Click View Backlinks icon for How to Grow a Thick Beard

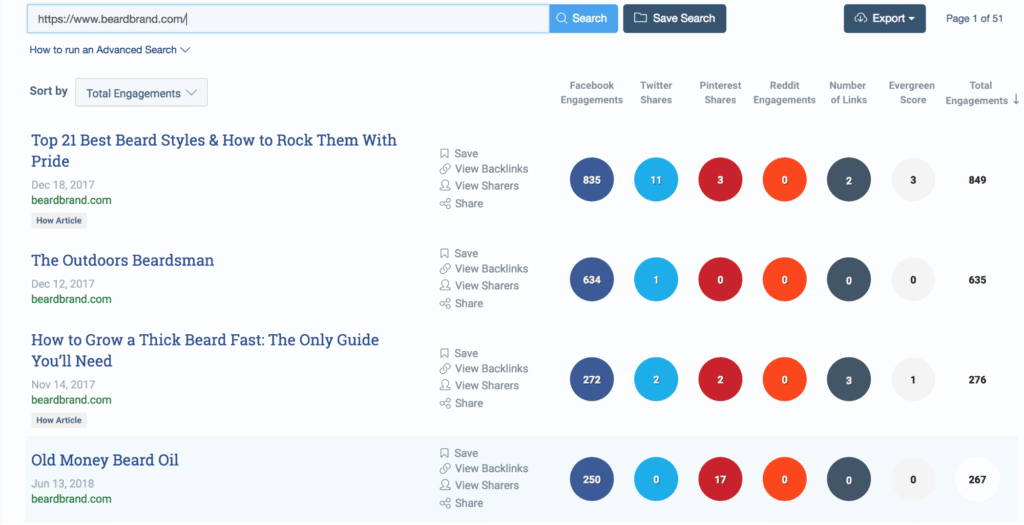coord(445,369)
